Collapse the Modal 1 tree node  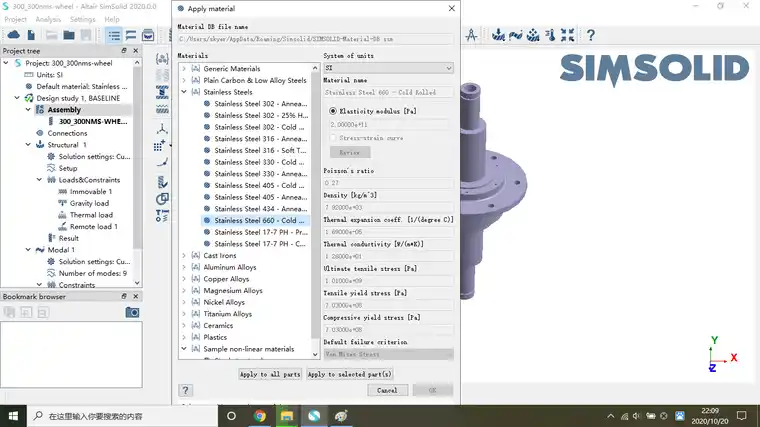tap(28, 250)
